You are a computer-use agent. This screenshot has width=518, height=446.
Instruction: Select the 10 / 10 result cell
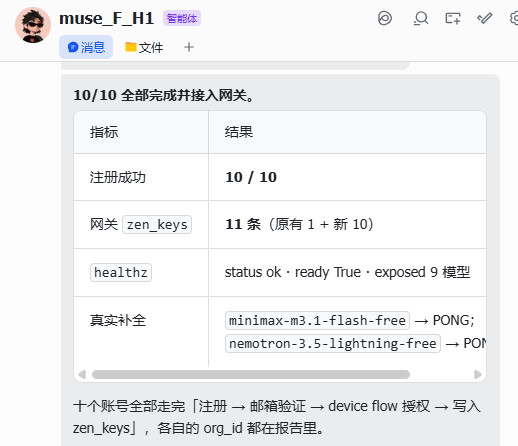[x=347, y=177]
